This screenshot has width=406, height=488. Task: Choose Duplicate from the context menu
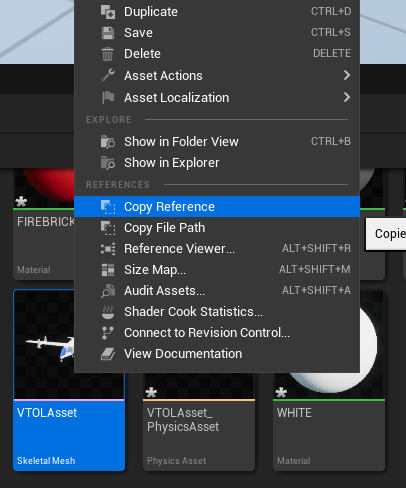(x=217, y=12)
